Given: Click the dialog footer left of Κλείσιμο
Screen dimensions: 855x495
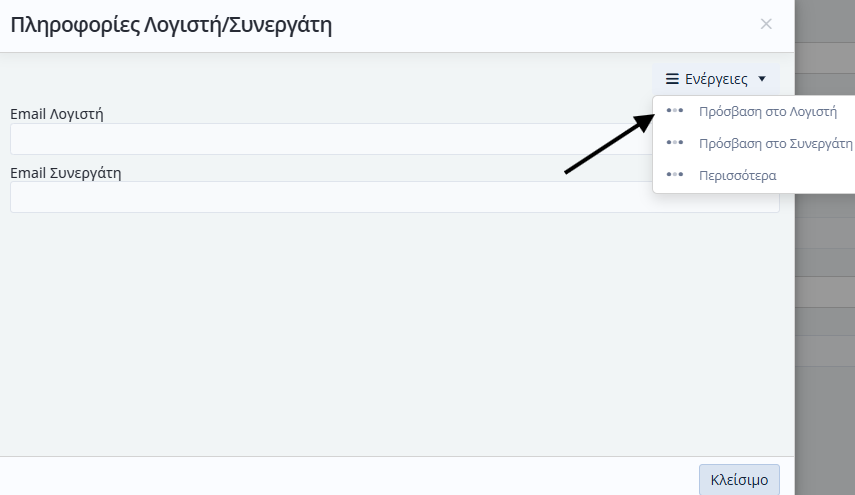Looking at the screenshot, I should 350,478.
